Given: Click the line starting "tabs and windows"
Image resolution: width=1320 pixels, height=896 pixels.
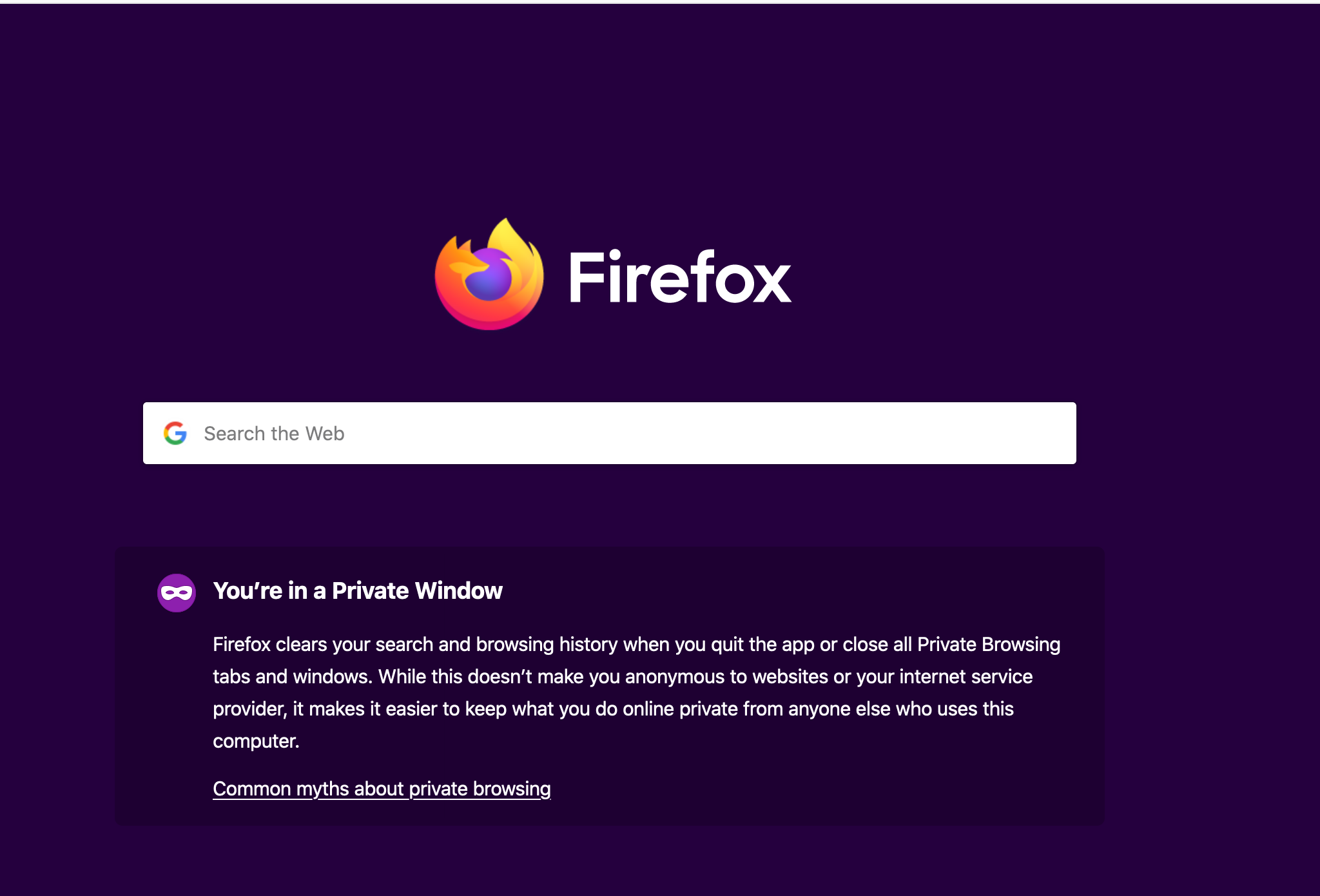Looking at the screenshot, I should (x=622, y=677).
